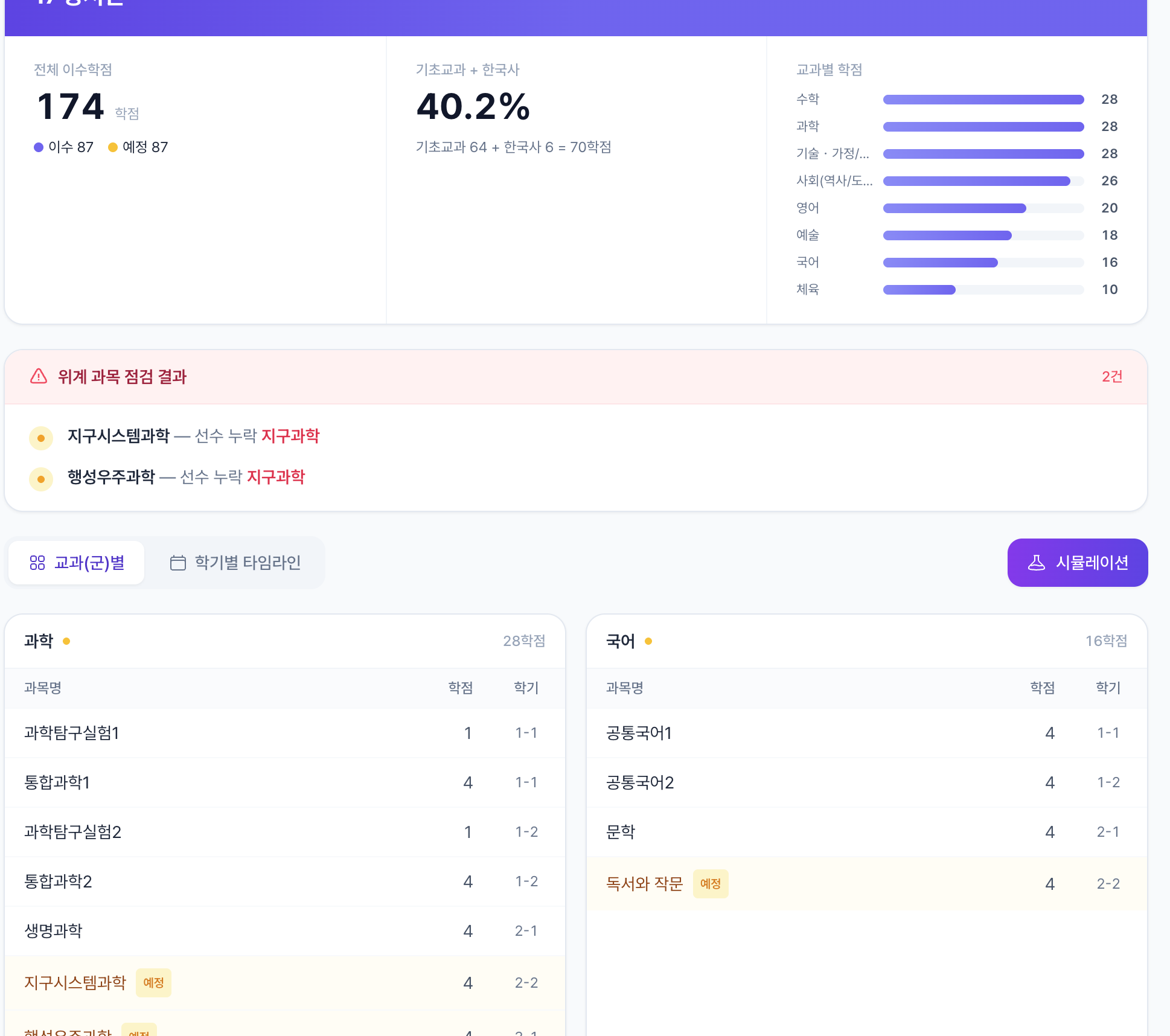Switch to 교과(군)별 tab
The height and width of the screenshot is (1036, 1170).
point(77,563)
